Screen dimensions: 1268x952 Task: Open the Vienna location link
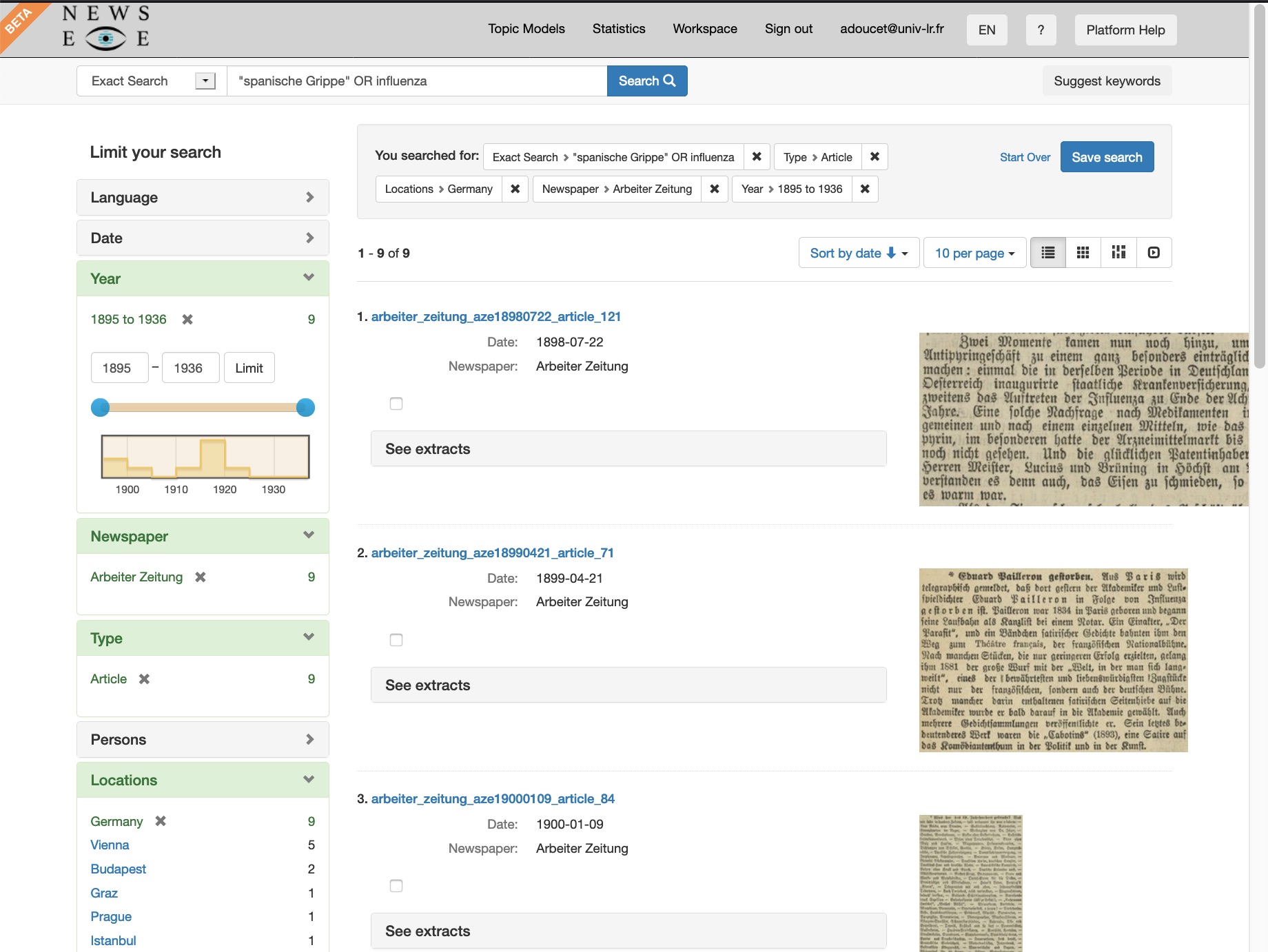[110, 845]
